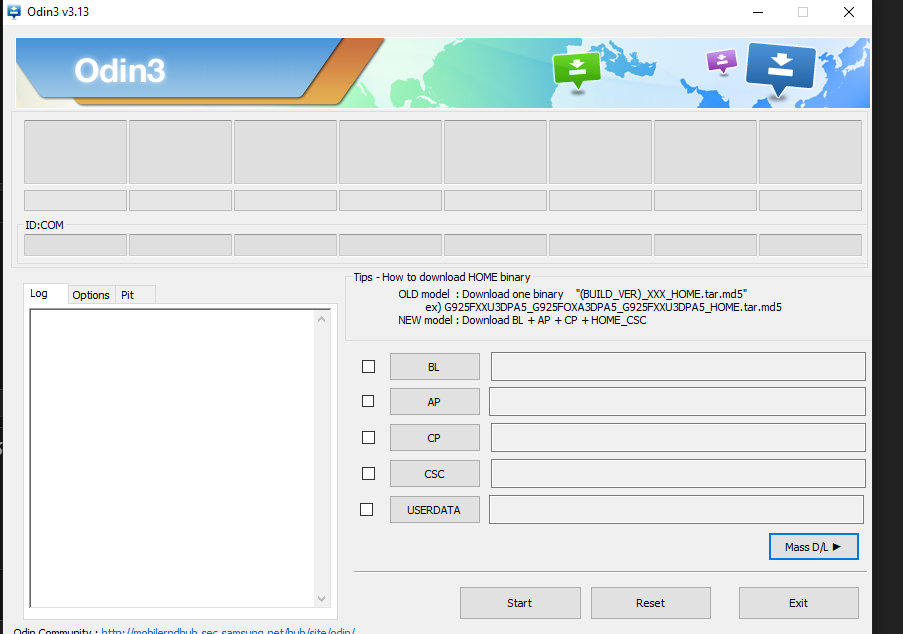Open the Odin Community link
Image resolution: width=903 pixels, height=634 pixels.
point(228,631)
